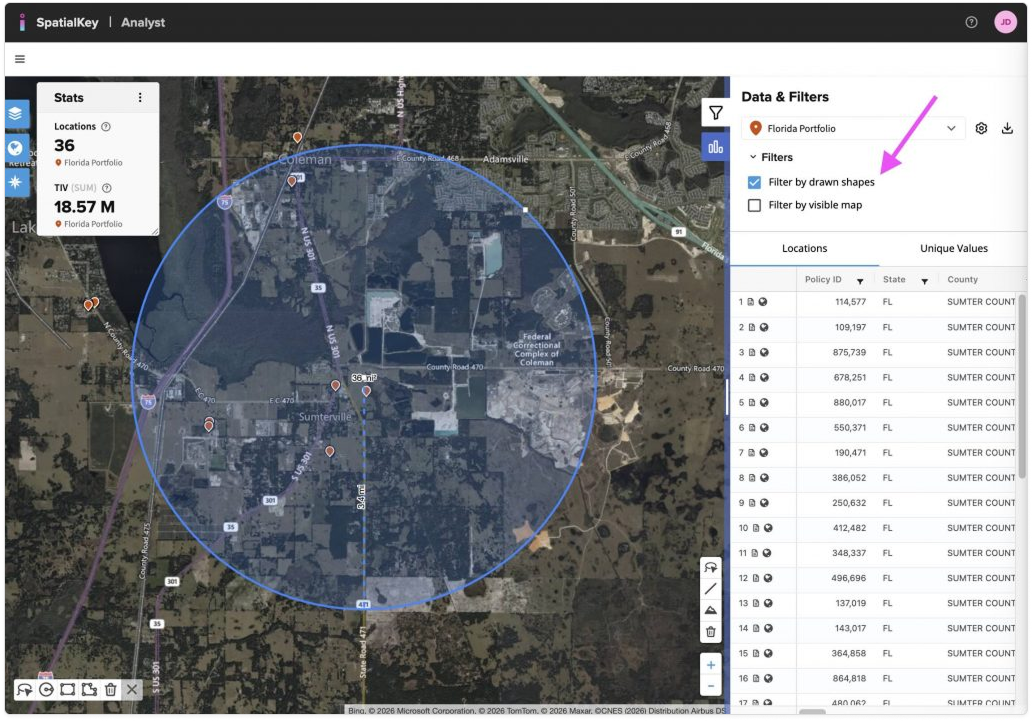Download the Florida Portfolio data

click(1007, 128)
